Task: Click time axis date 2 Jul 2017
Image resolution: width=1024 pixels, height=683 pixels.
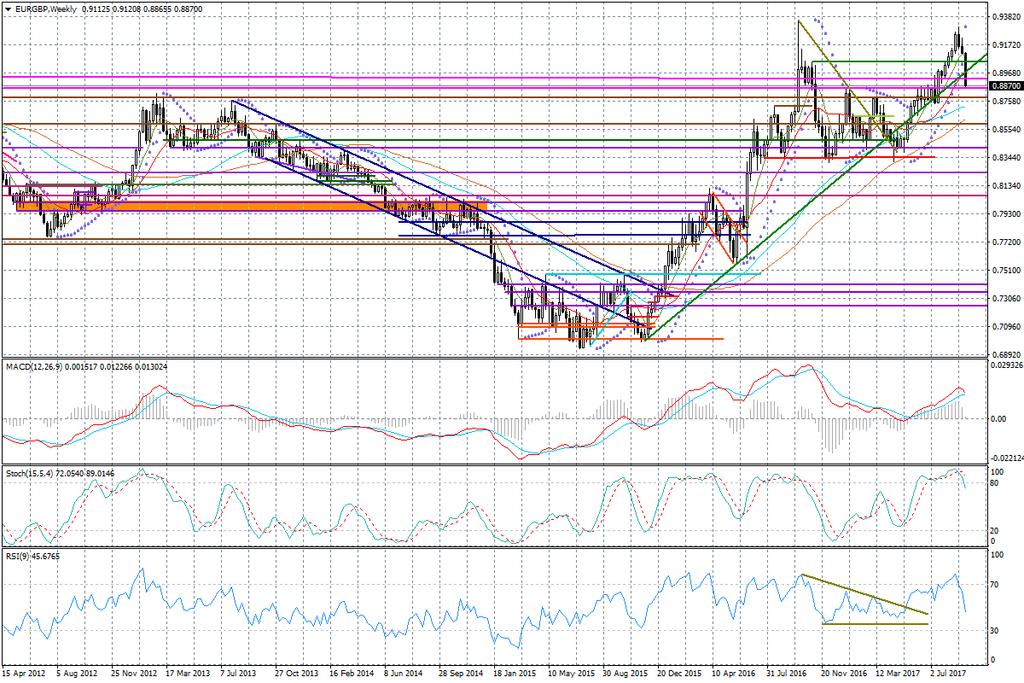Action: tap(950, 671)
